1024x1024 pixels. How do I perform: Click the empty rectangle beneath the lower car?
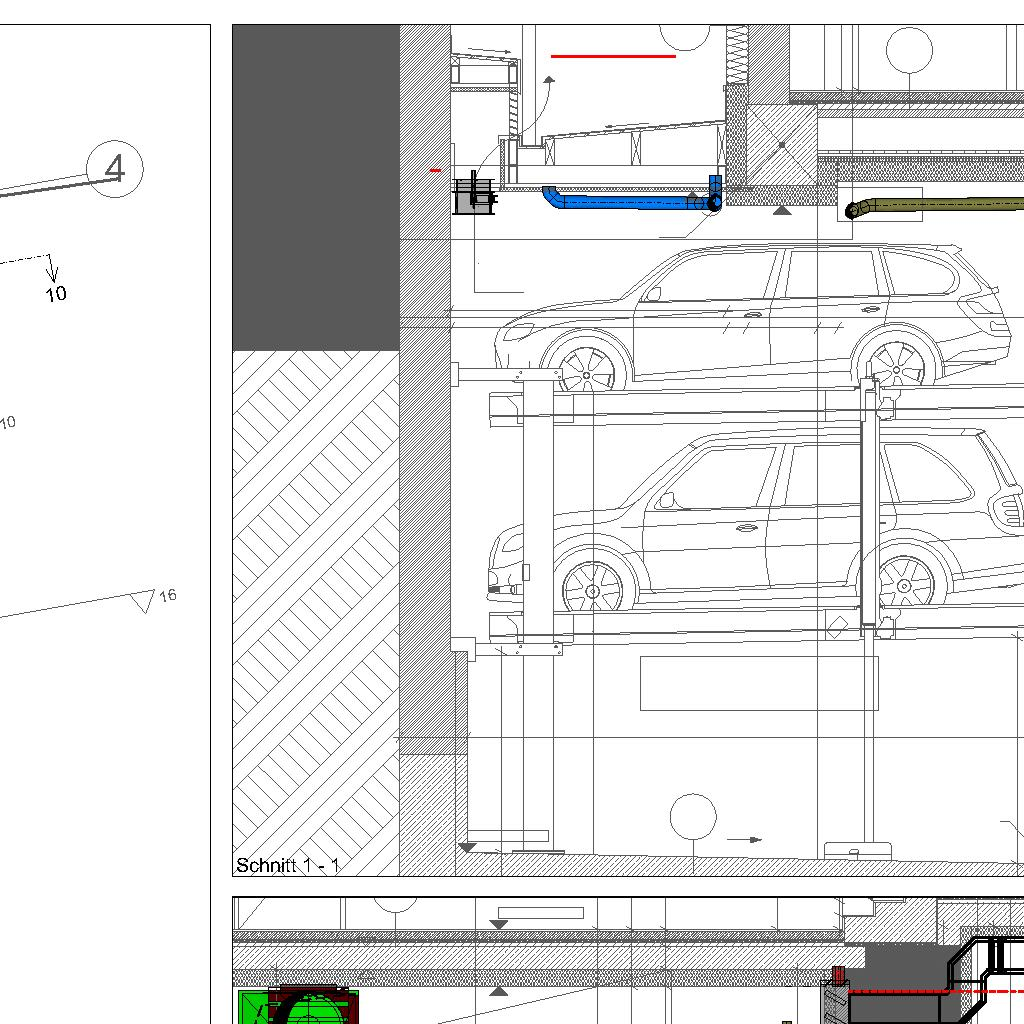758,683
